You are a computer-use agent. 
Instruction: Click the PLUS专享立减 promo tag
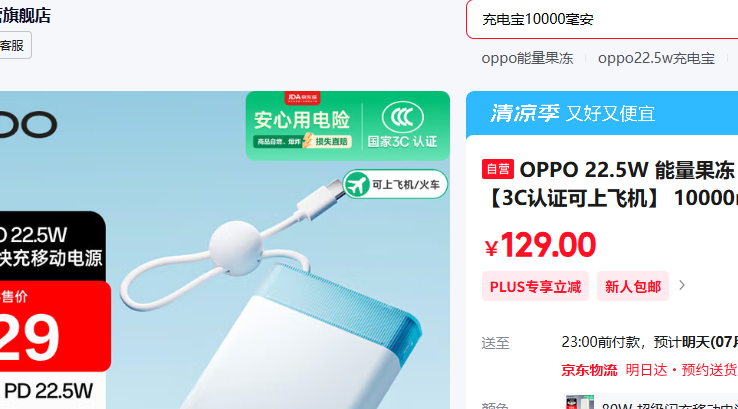coord(535,286)
